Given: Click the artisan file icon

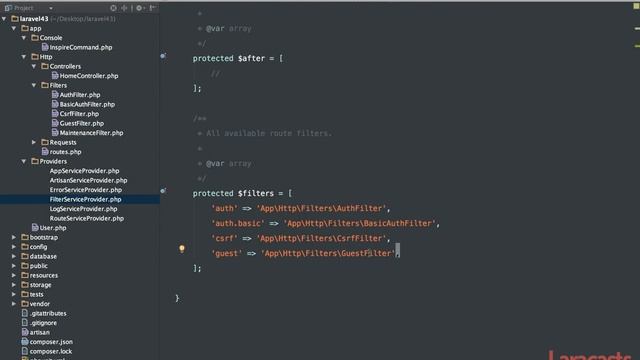Looking at the screenshot, I should click(25, 332).
